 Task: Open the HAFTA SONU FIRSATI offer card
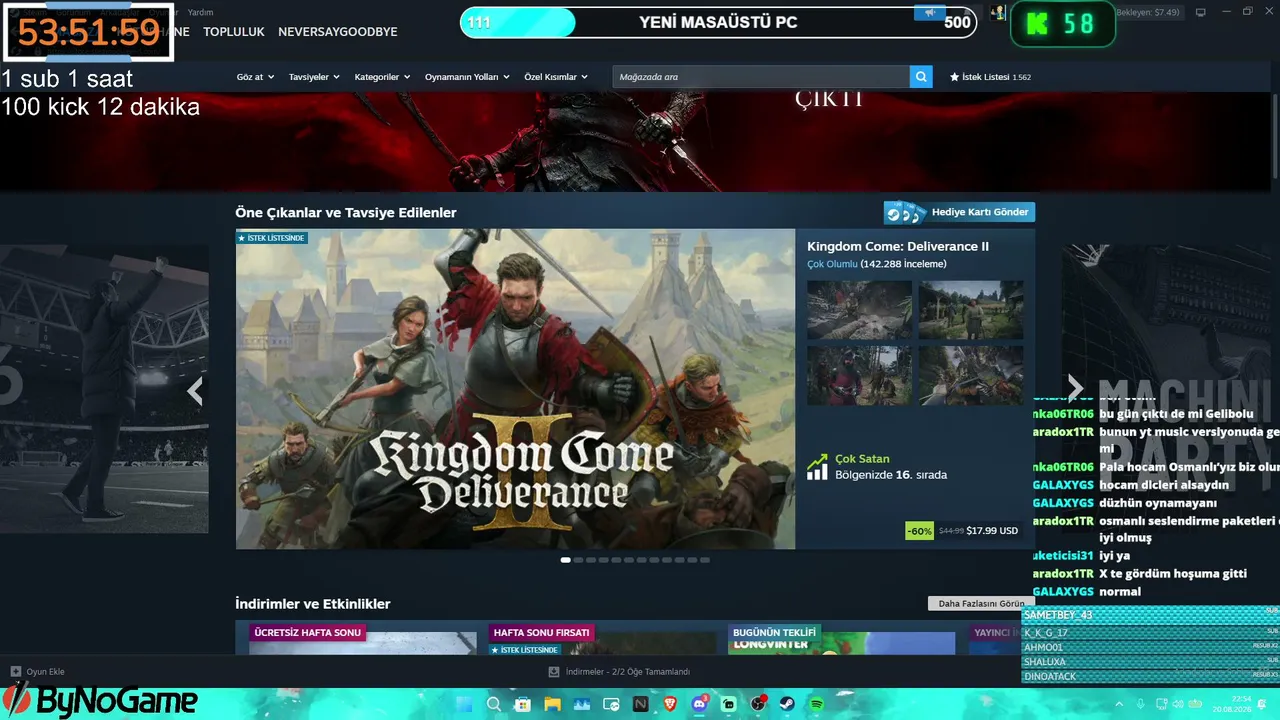point(602,638)
